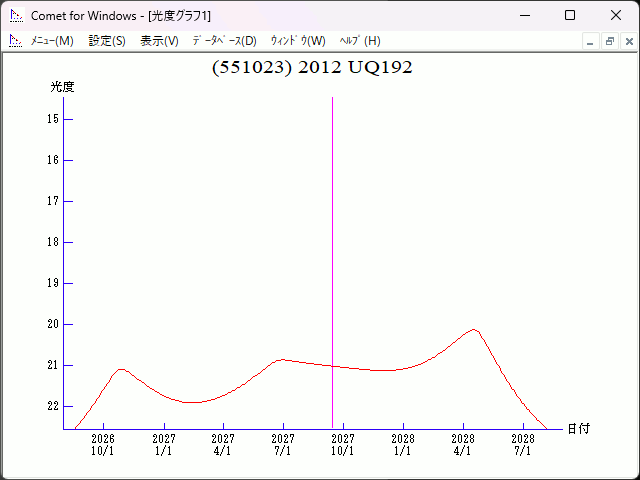The image size is (640, 480).
Task: Close the Comet for Windows application
Action: click(x=616, y=16)
